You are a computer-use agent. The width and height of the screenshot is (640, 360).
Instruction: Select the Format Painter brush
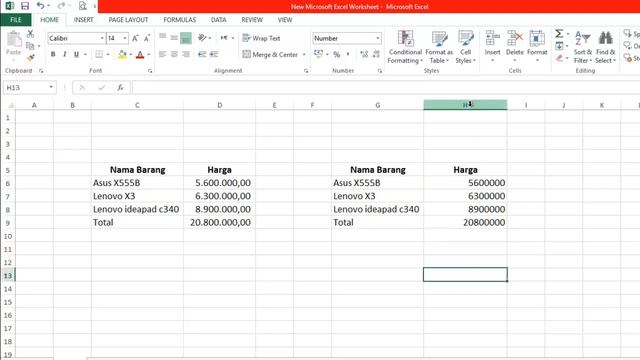pos(30,58)
